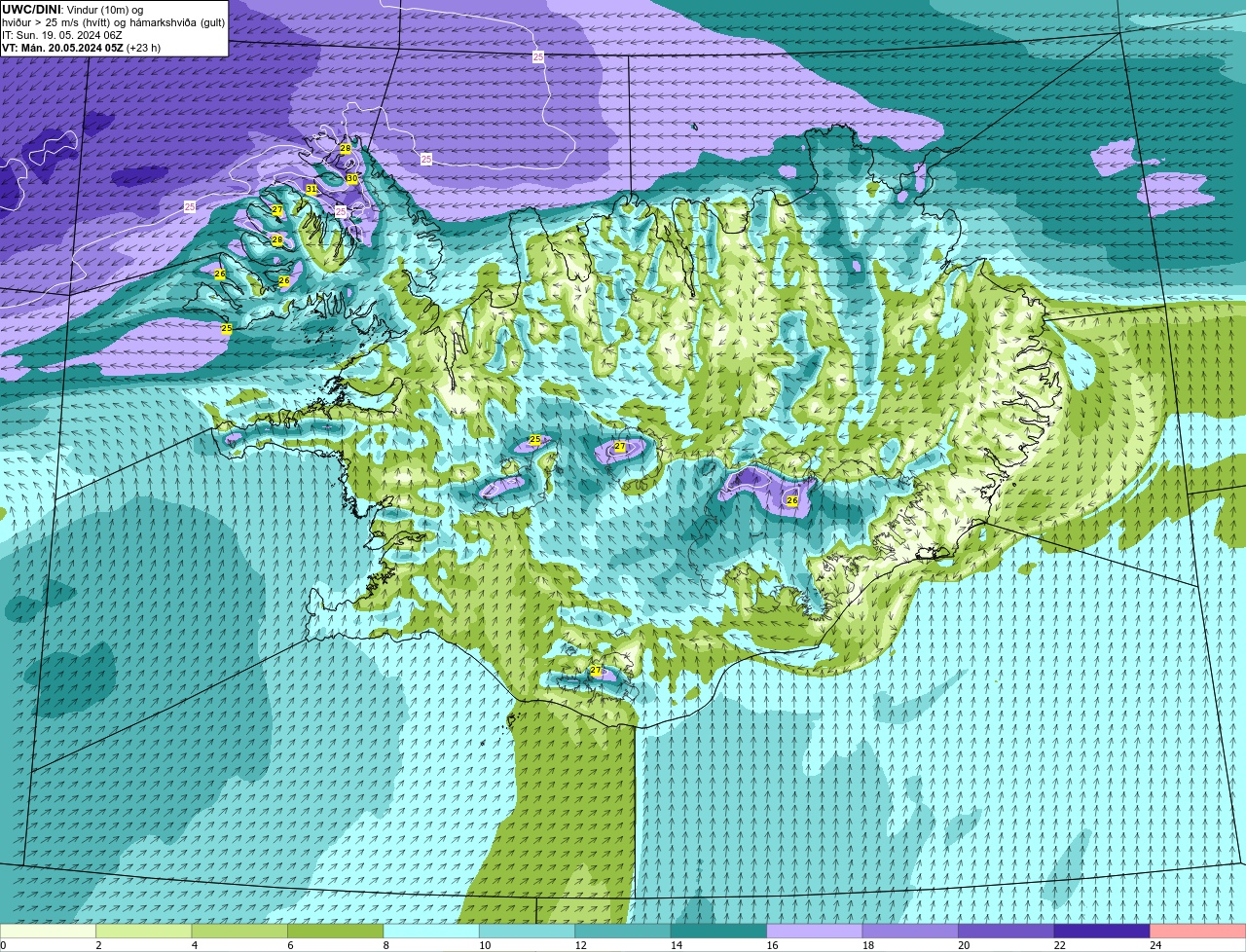Click legend scale label "8"
The image size is (1246, 952).
385,945
